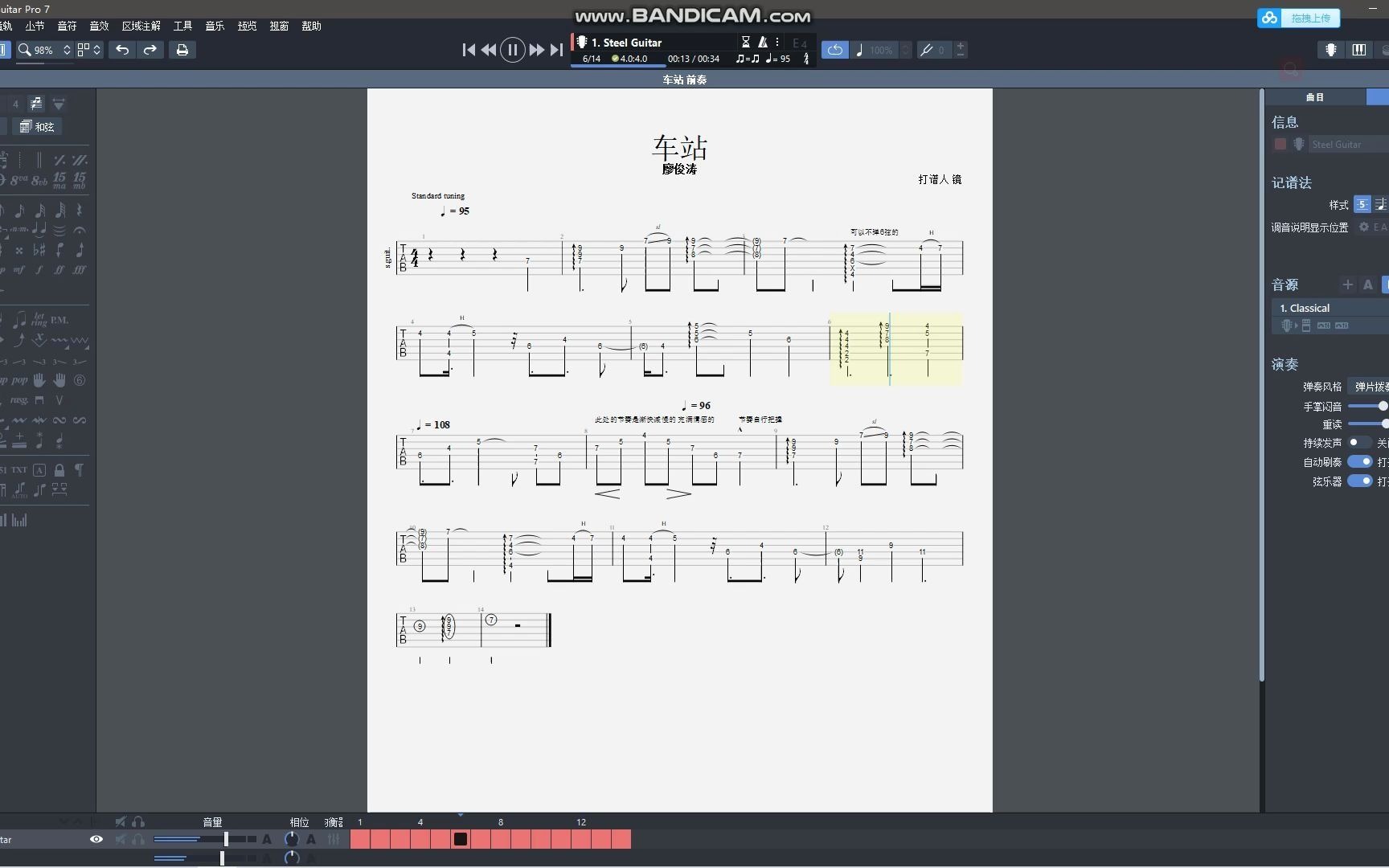Image resolution: width=1389 pixels, height=868 pixels.
Task: Add a new sound with the plus button
Action: 1348,285
